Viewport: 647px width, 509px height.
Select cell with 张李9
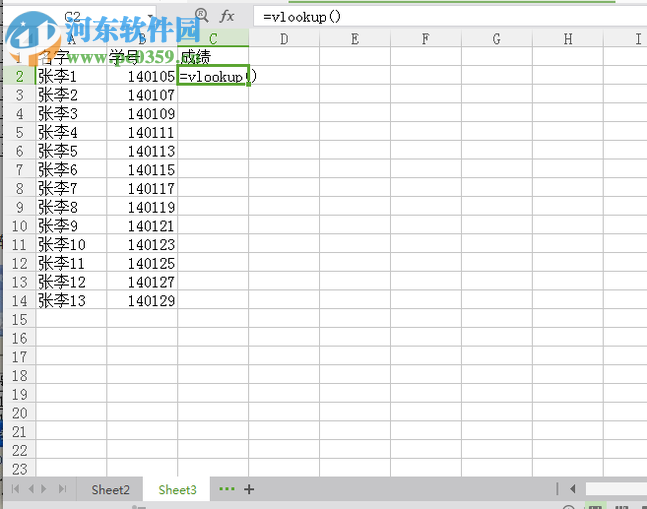coord(71,226)
